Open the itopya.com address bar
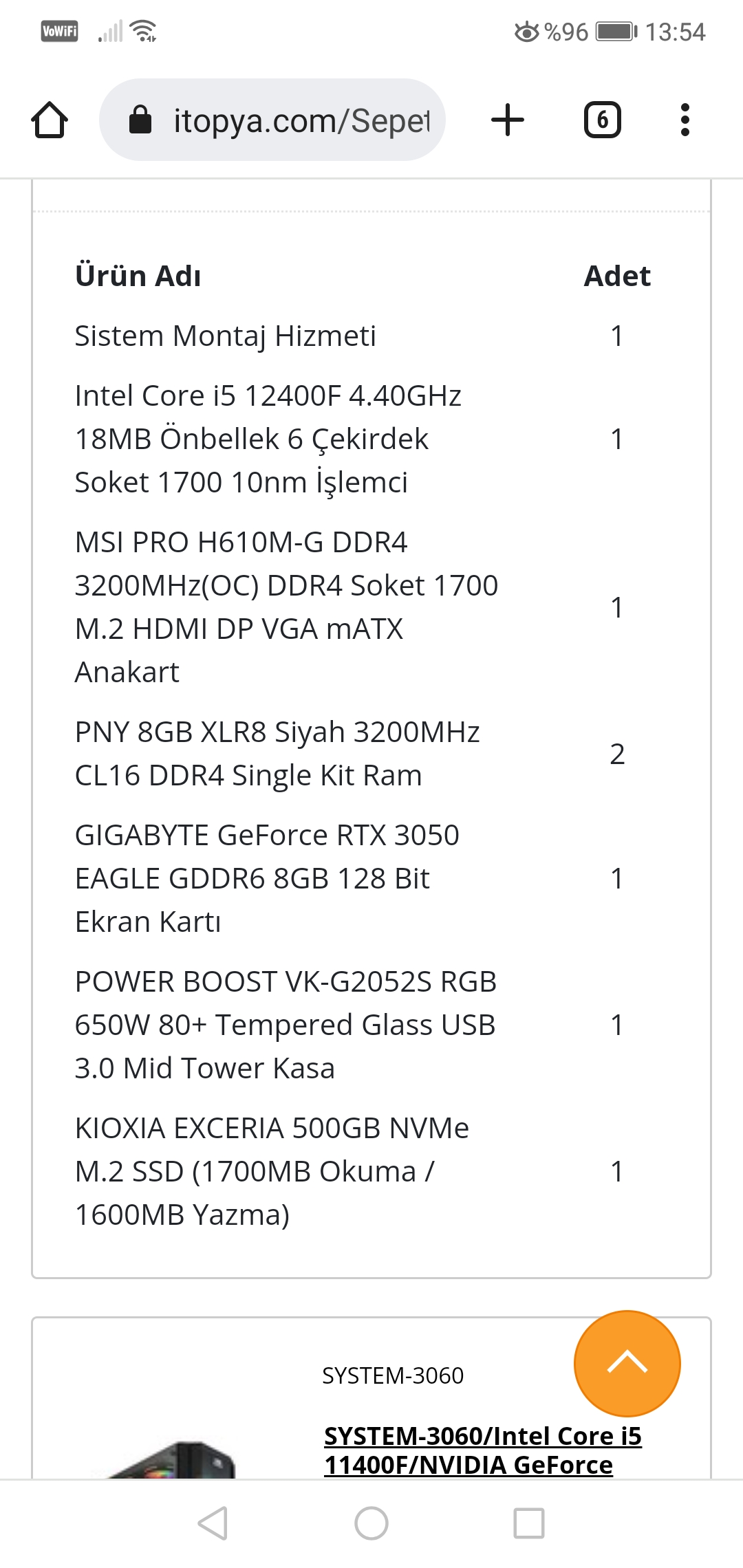Image resolution: width=743 pixels, height=1568 pixels. click(x=296, y=118)
